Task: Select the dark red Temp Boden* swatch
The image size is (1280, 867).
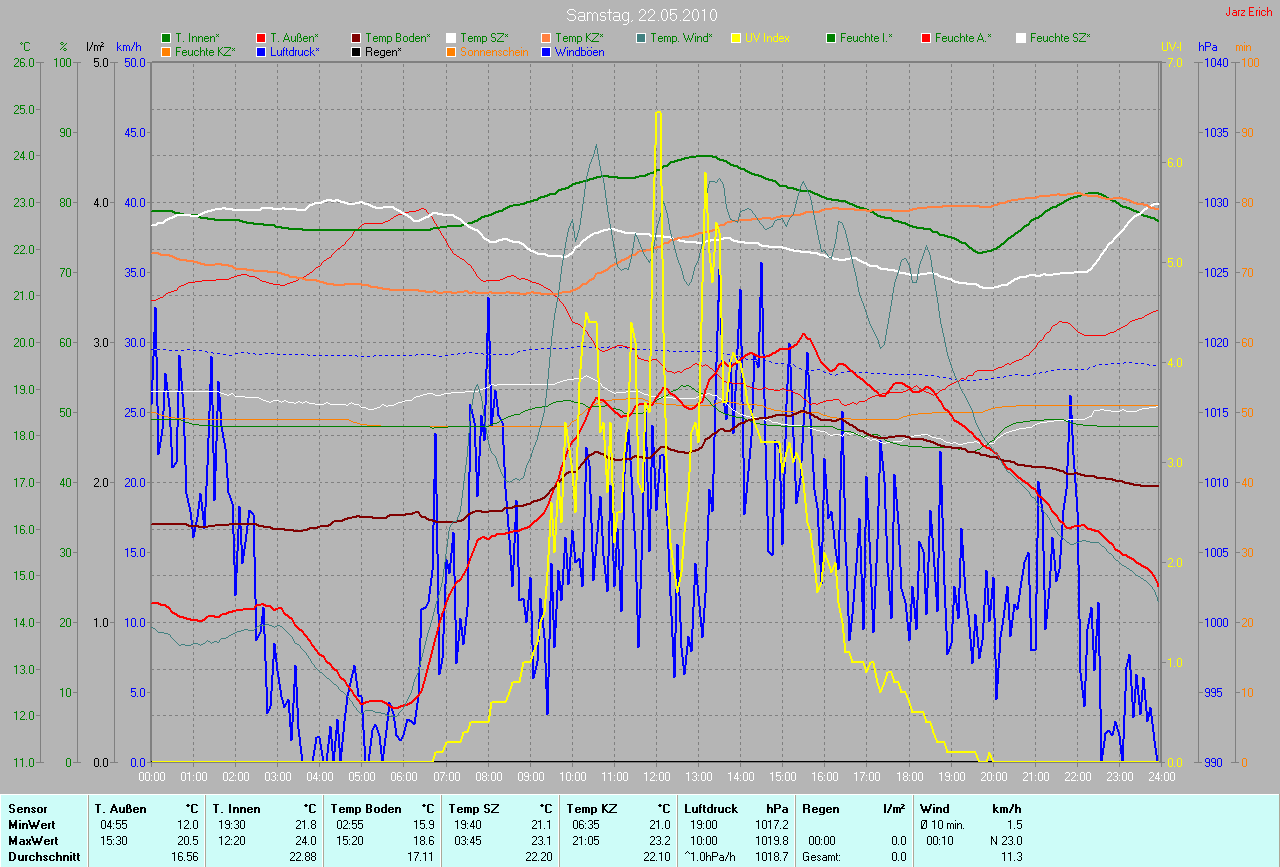Action: click(x=357, y=38)
